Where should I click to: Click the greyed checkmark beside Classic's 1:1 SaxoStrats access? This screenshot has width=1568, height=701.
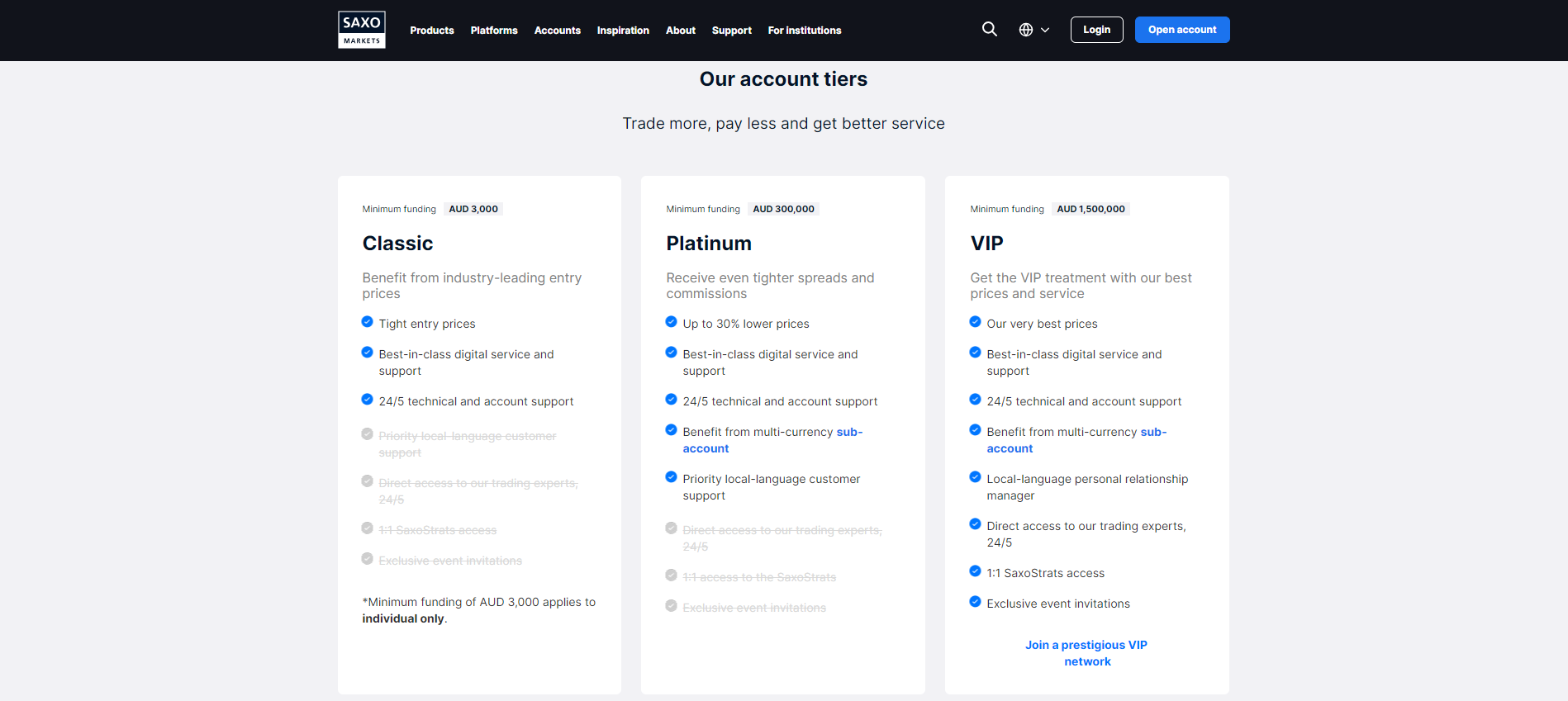pyautogui.click(x=368, y=528)
